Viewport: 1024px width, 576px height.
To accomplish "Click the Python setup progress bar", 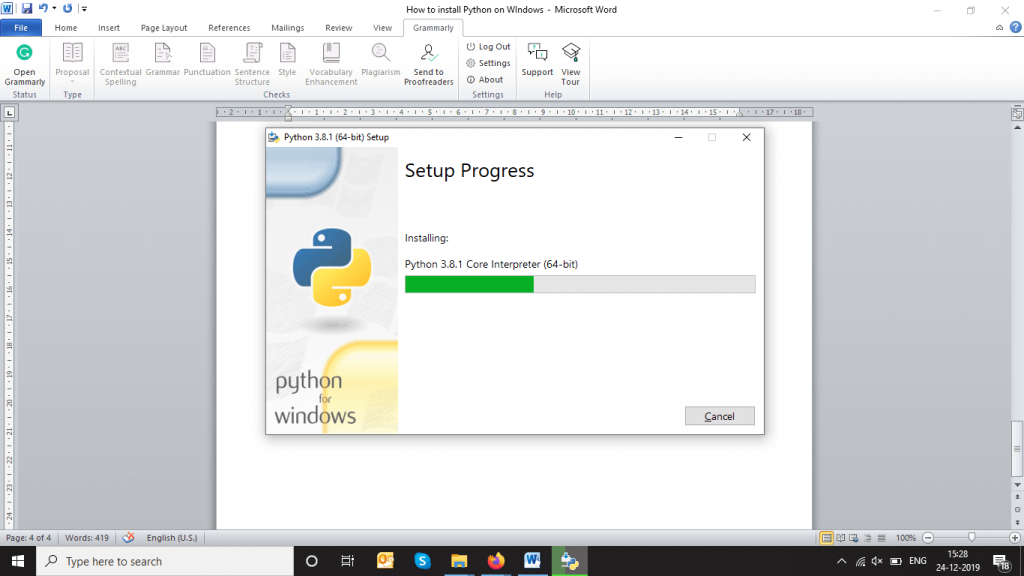I will coord(580,284).
